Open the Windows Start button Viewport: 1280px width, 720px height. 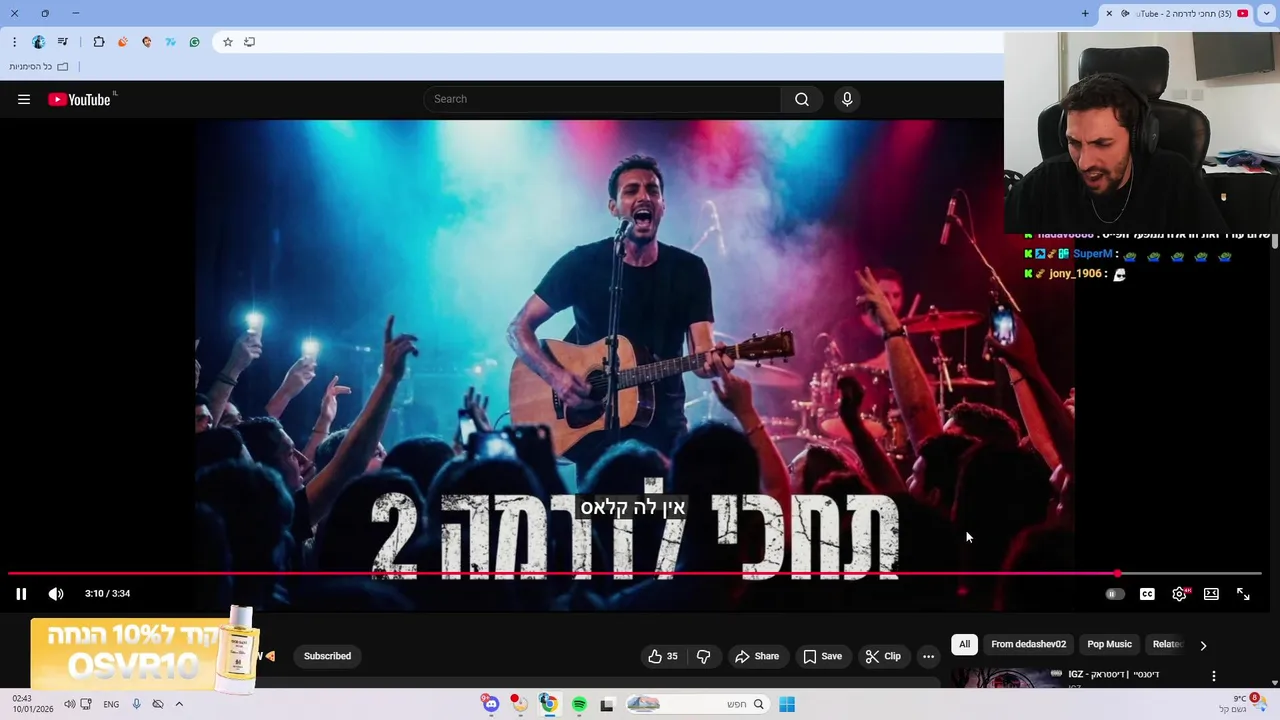coord(787,704)
